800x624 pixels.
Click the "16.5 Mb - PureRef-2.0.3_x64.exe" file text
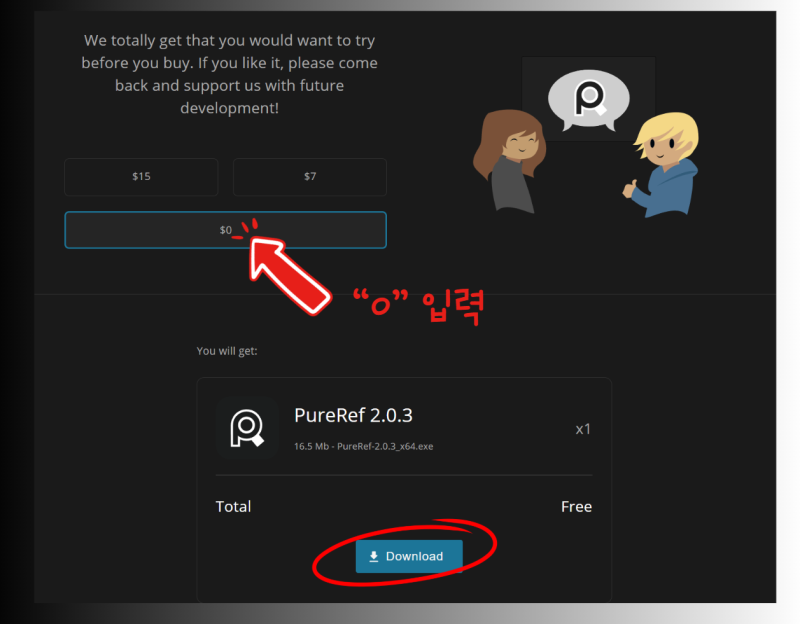tap(363, 446)
